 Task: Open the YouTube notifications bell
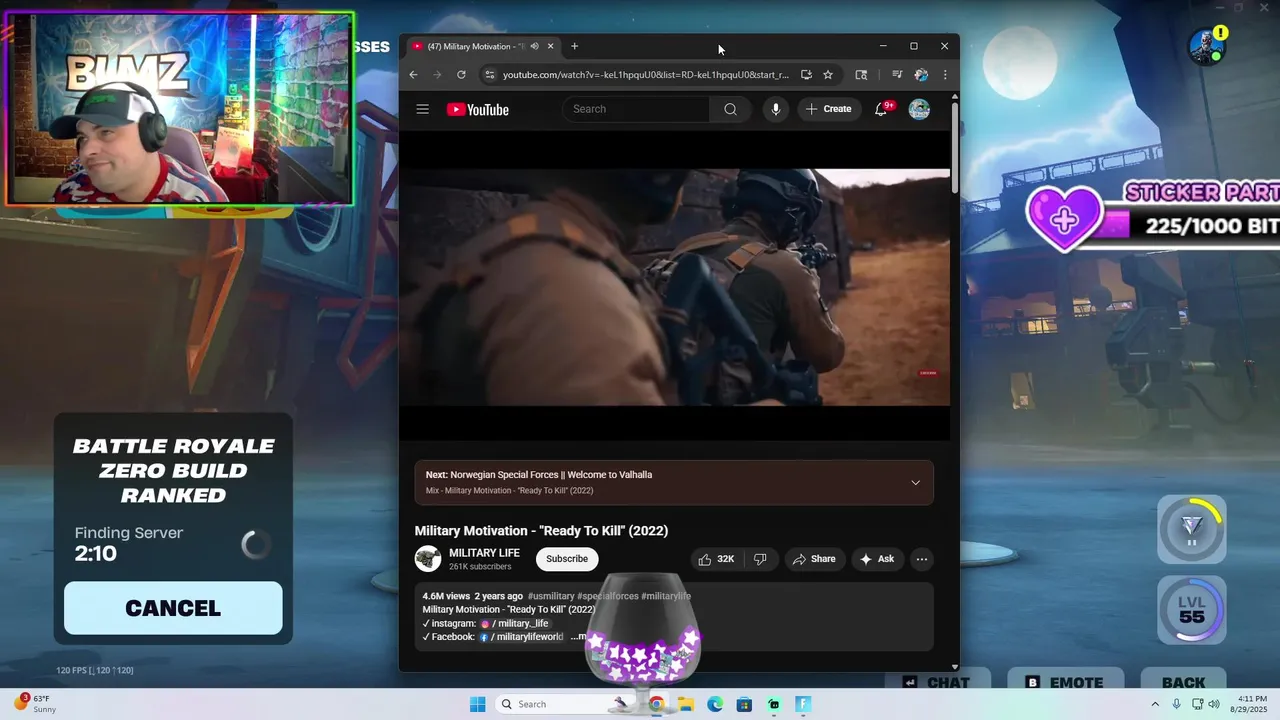[881, 109]
